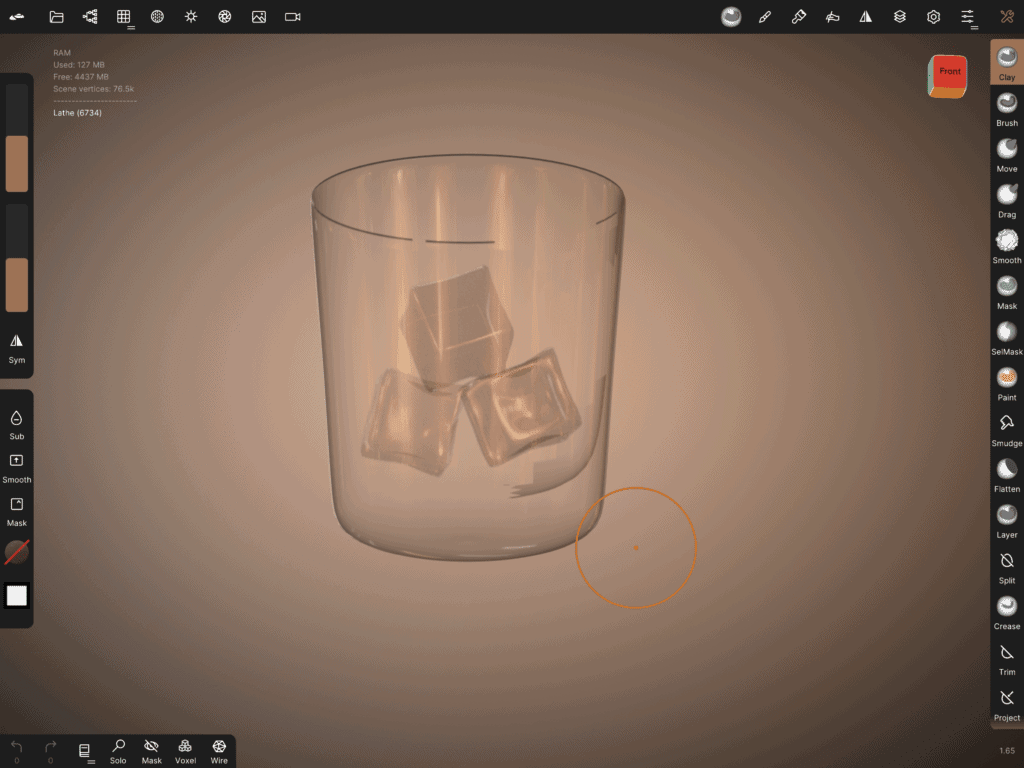The height and width of the screenshot is (768, 1024).
Task: Select the Move tool
Action: pos(1007,153)
